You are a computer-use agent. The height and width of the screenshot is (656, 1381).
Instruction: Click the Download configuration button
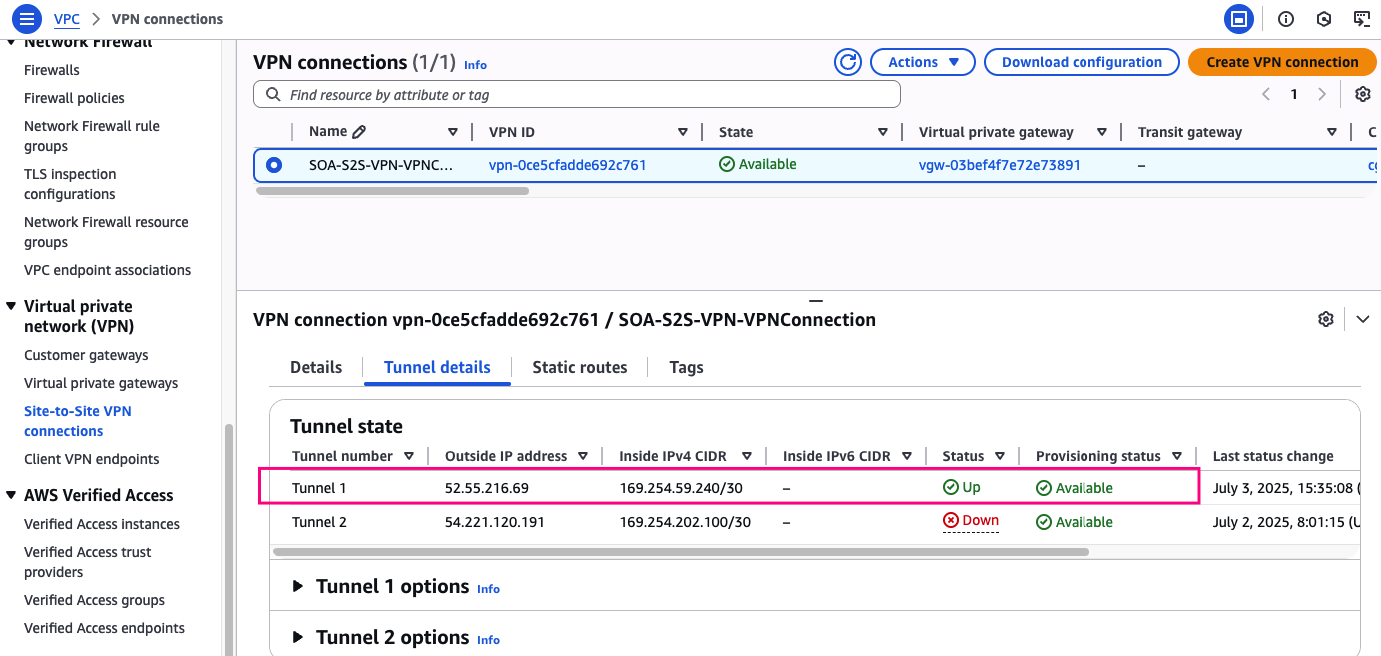click(x=1081, y=62)
